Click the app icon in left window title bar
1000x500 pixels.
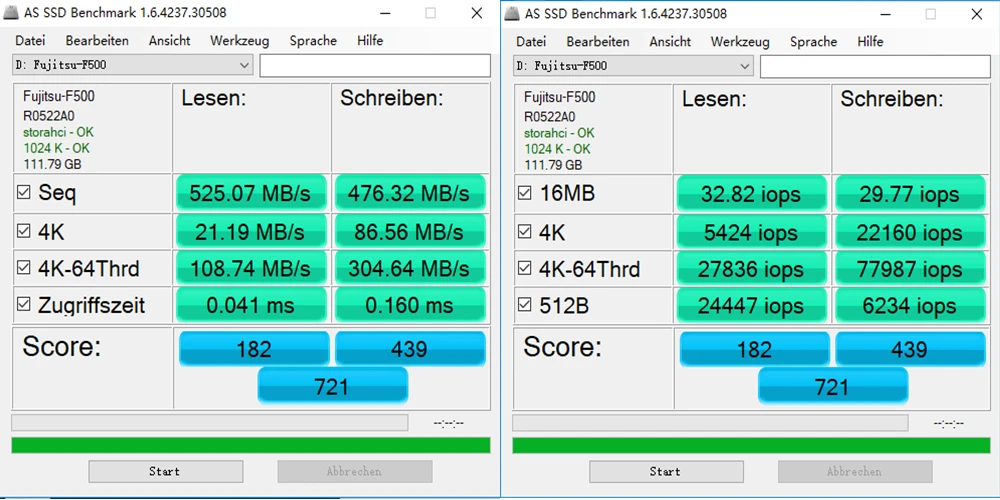point(10,13)
